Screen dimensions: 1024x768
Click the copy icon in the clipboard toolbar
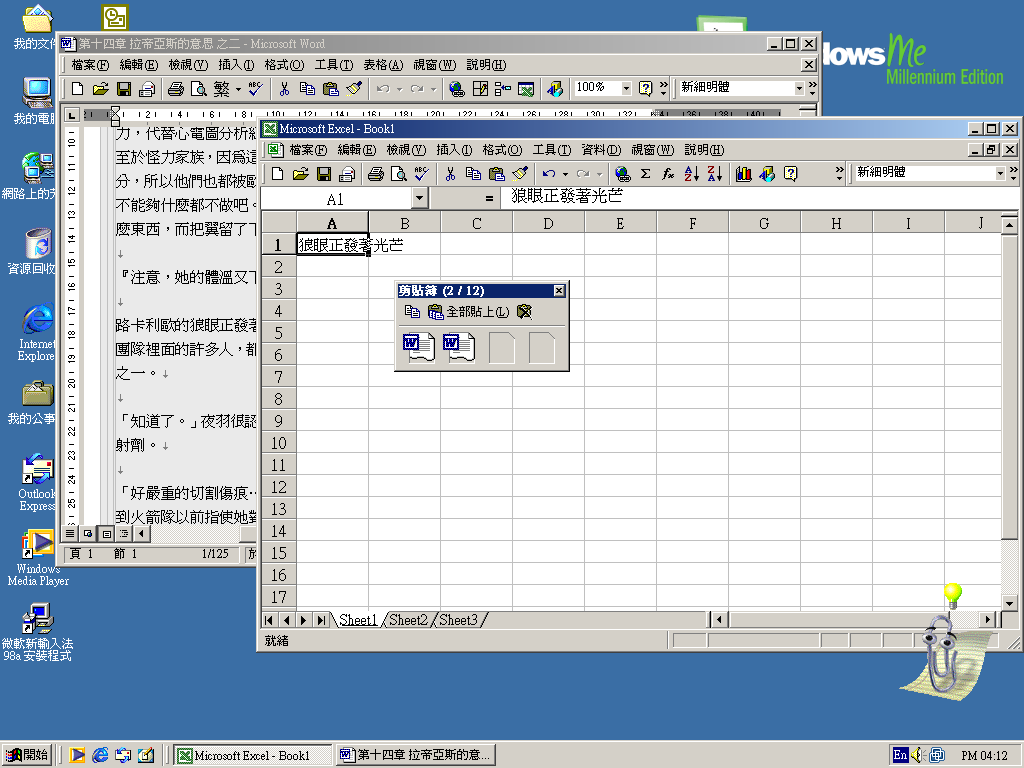[412, 312]
